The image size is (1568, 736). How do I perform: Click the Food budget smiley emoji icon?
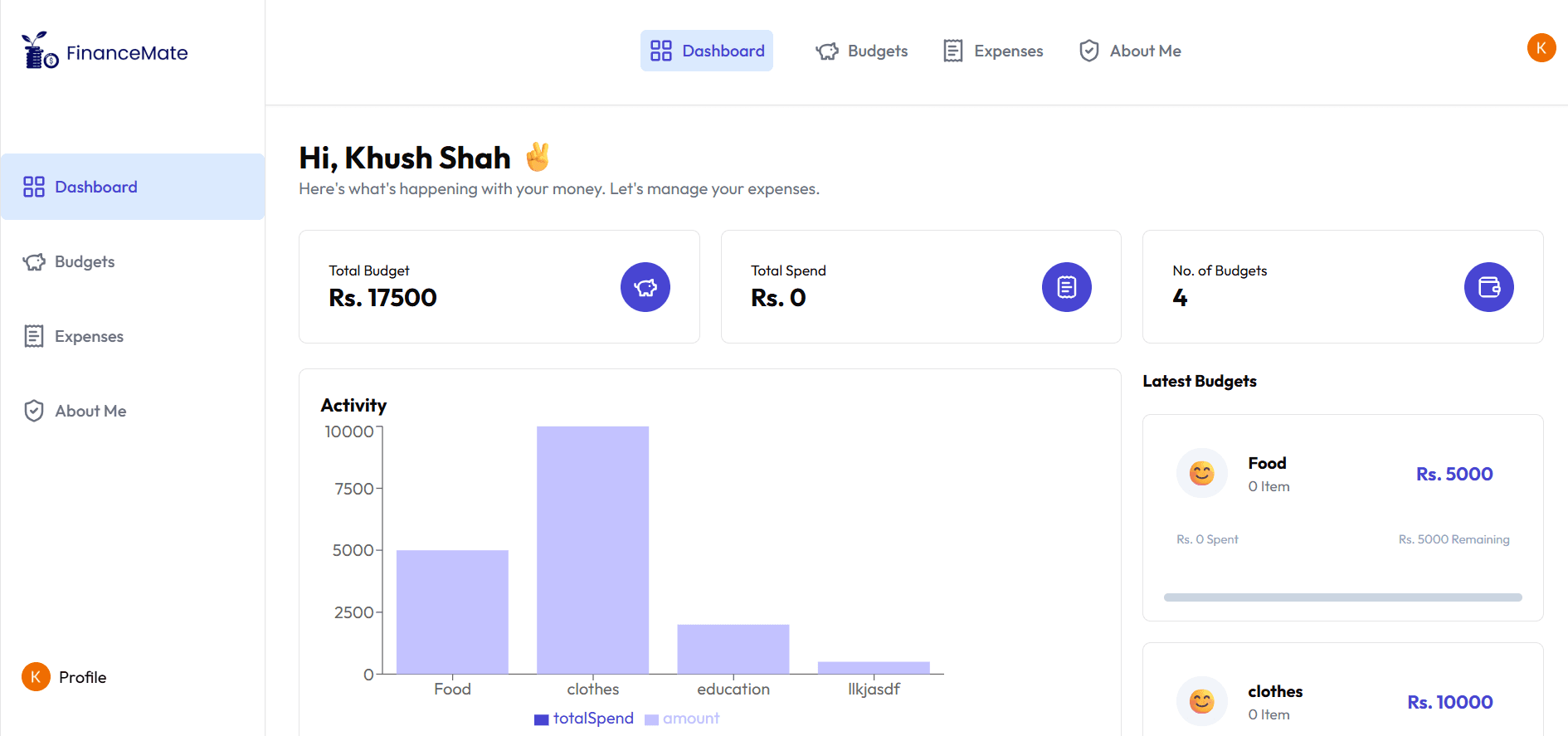[x=1201, y=473]
